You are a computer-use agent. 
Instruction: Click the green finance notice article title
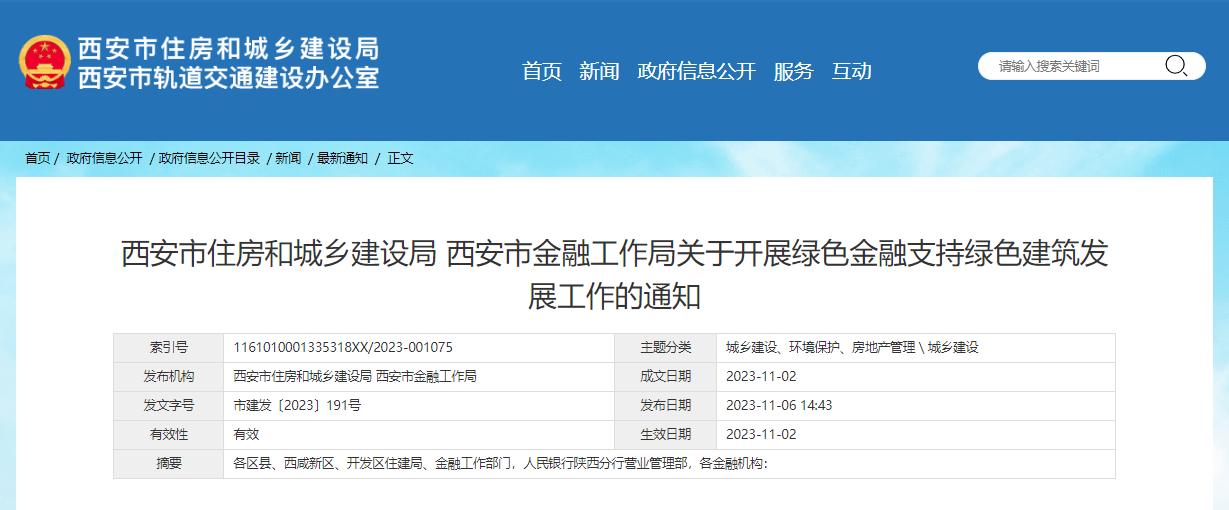[x=614, y=274]
